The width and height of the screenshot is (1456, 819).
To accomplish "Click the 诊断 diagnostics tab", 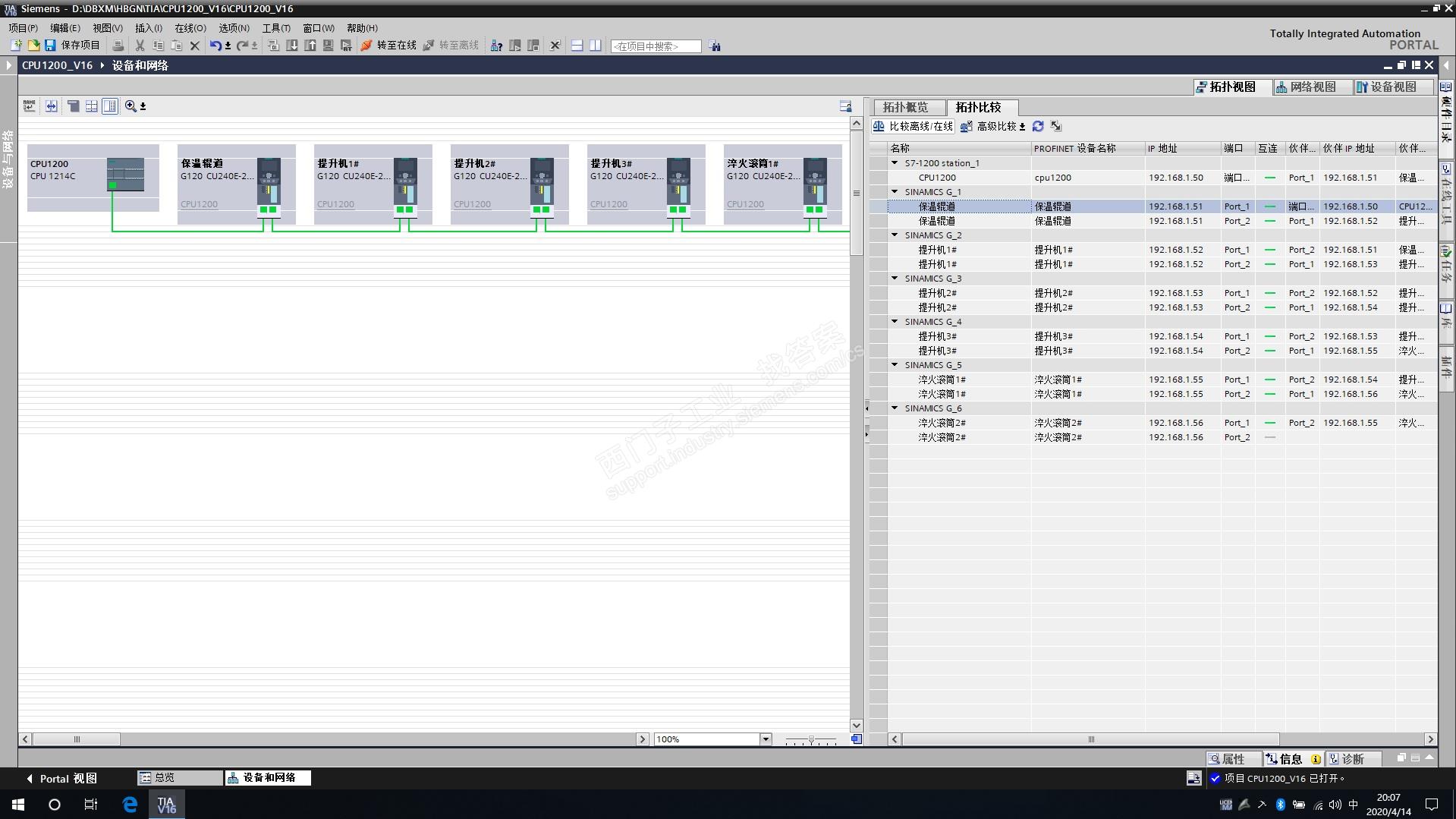I will point(1353,759).
